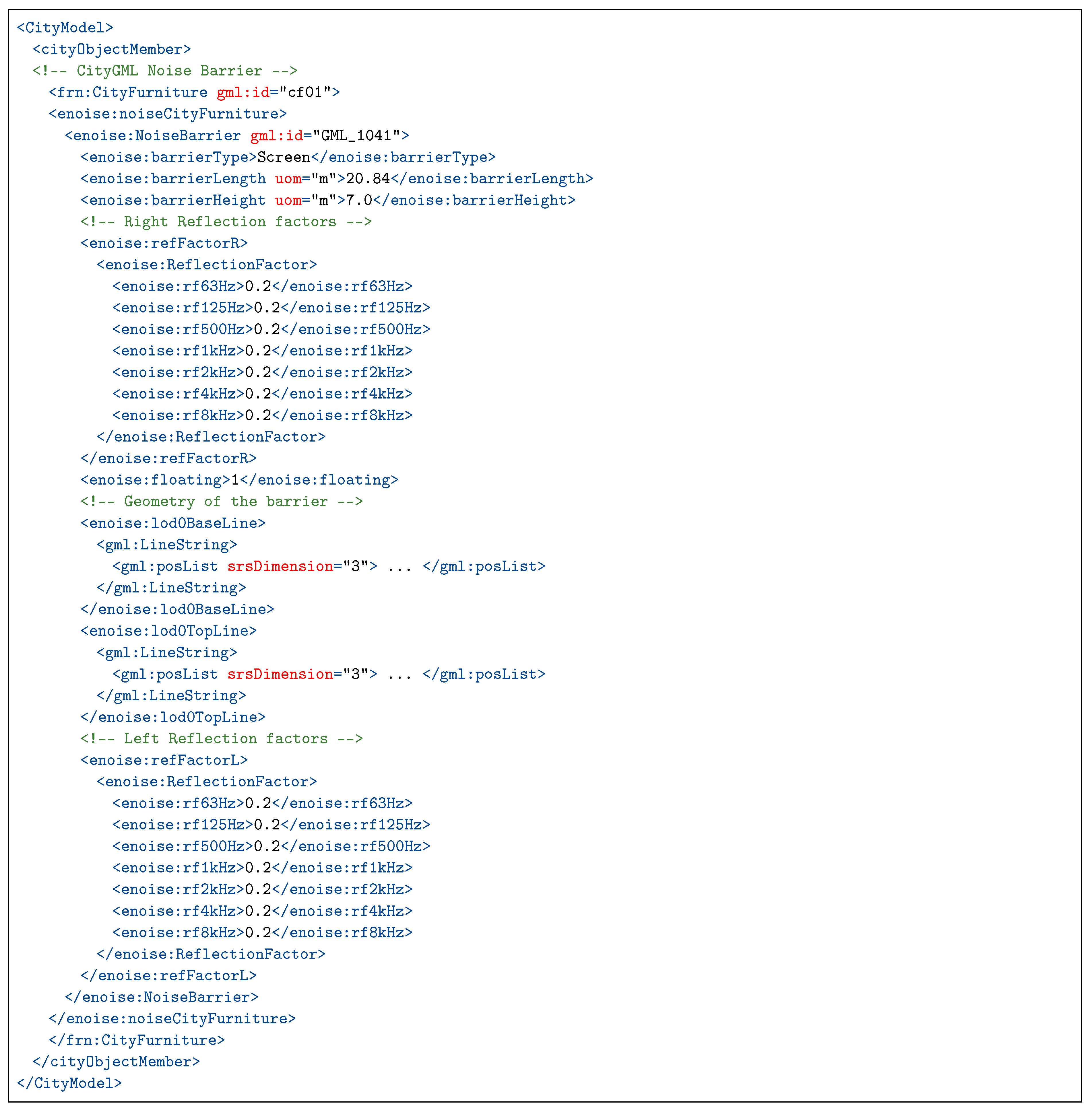
Task: Click the gml:id attribute of CityFurniture
Action: [243, 92]
